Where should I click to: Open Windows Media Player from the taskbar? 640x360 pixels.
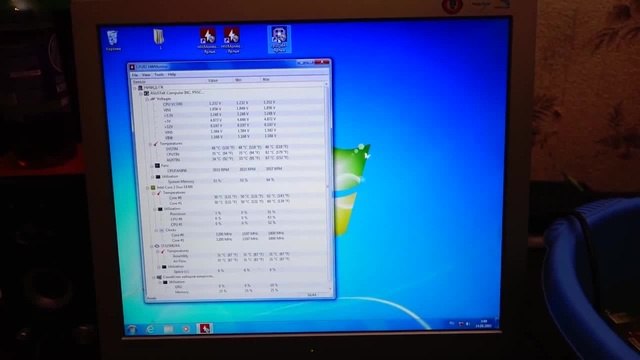click(x=186, y=329)
